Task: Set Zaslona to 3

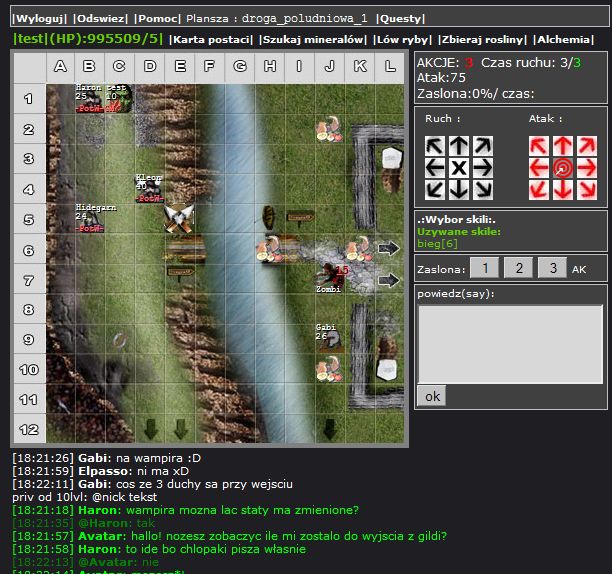Action: 552,268
